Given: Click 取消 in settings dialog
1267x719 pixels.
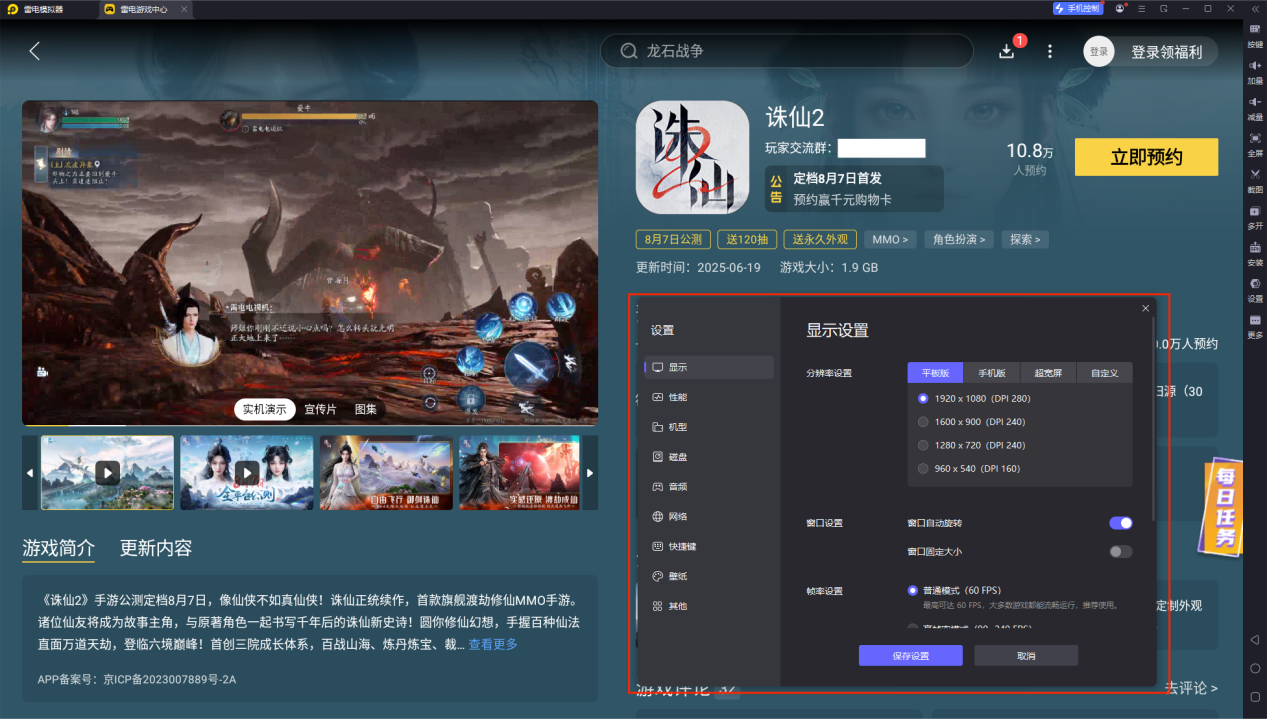Looking at the screenshot, I should pyautogui.click(x=1026, y=656).
